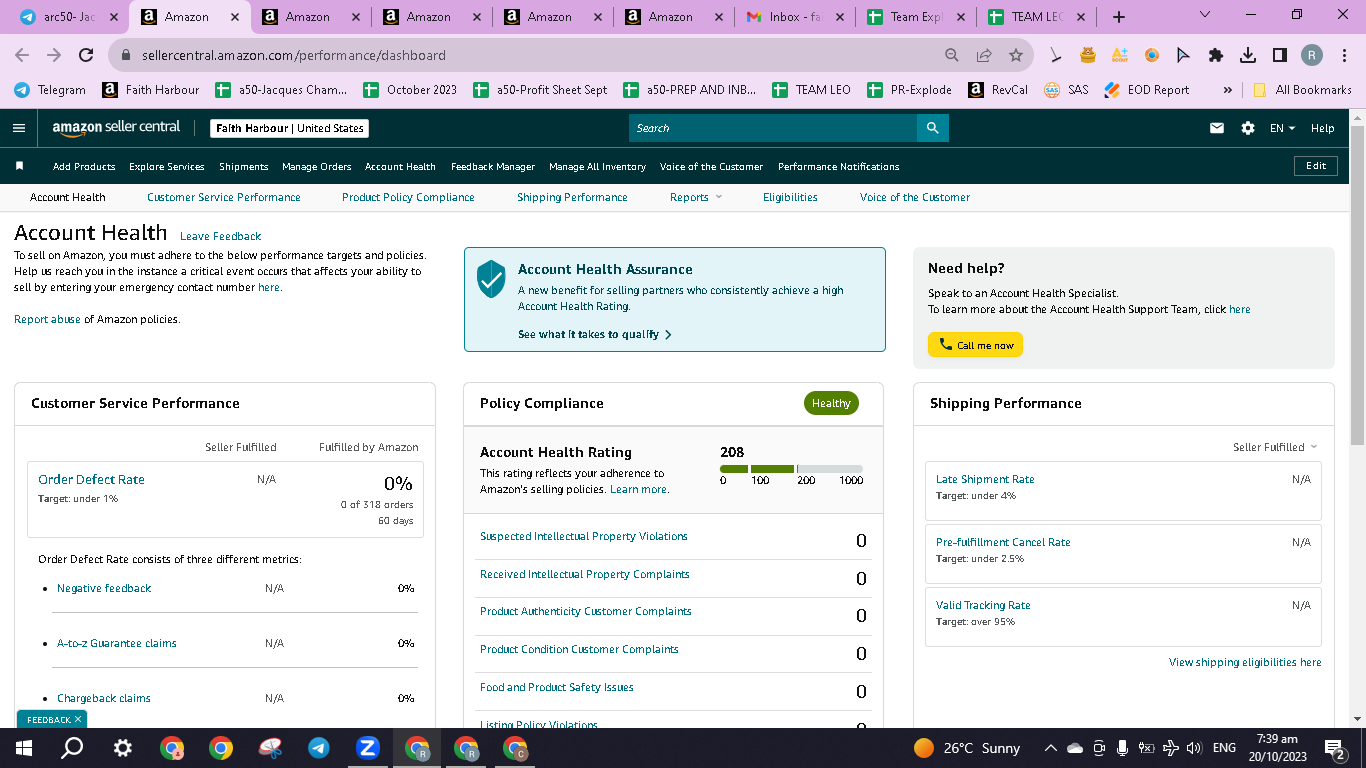Toggle the Chrome side panel icon
Viewport: 1366px width, 768px height.
1279,55
